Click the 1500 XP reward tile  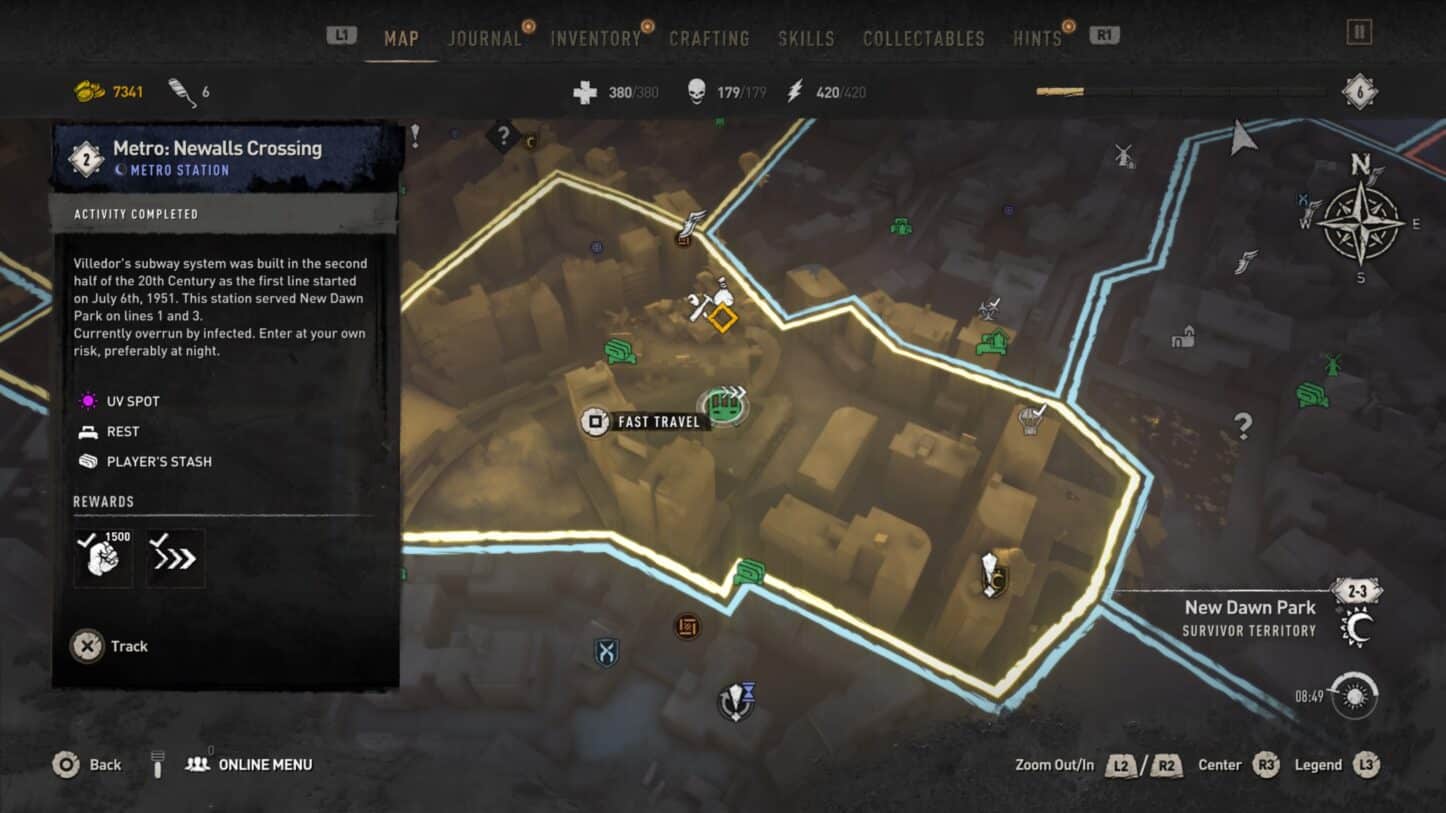point(103,558)
